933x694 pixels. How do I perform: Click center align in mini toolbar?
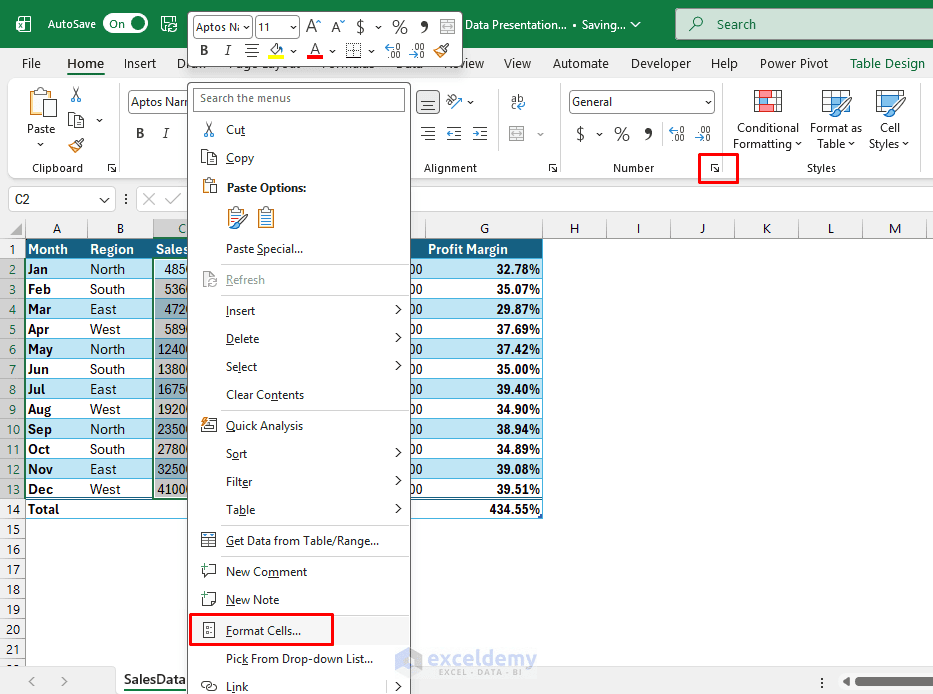tap(252, 51)
